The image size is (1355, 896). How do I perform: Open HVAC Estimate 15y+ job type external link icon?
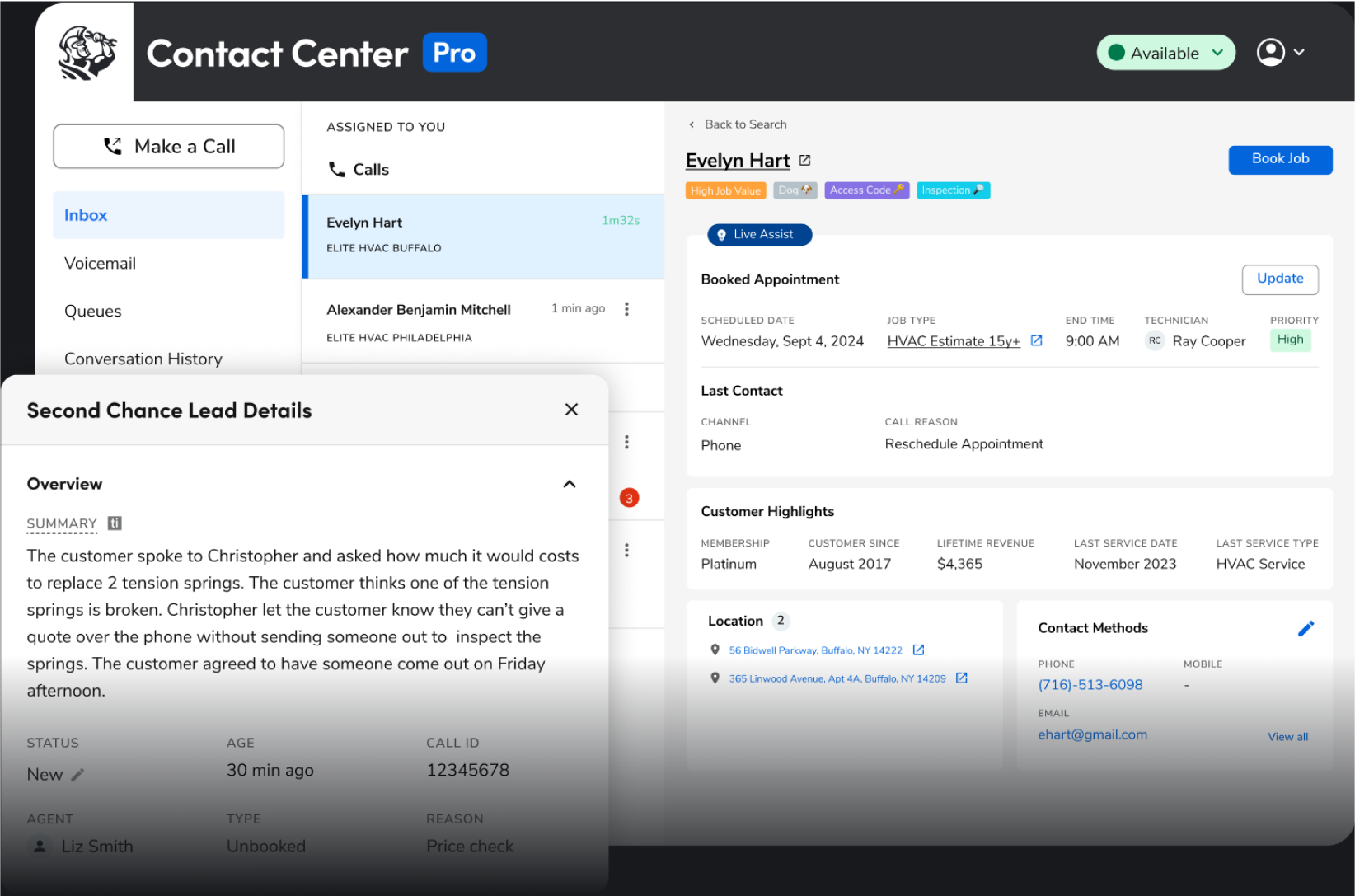tap(1036, 340)
